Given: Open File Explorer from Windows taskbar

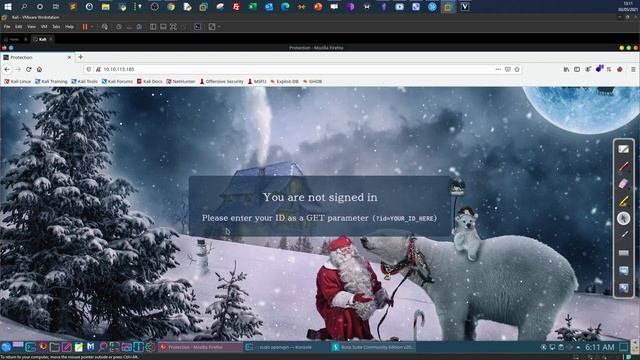Looking at the screenshot, I should (x=105, y=7).
